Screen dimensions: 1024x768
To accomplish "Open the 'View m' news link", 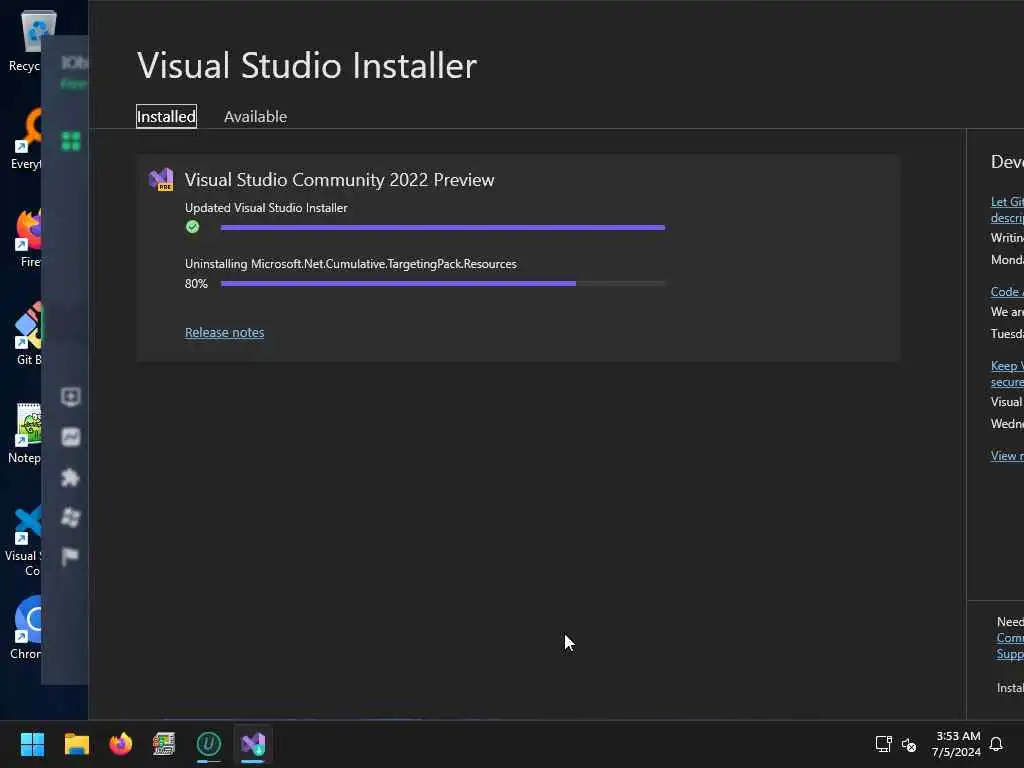I will click(1007, 456).
